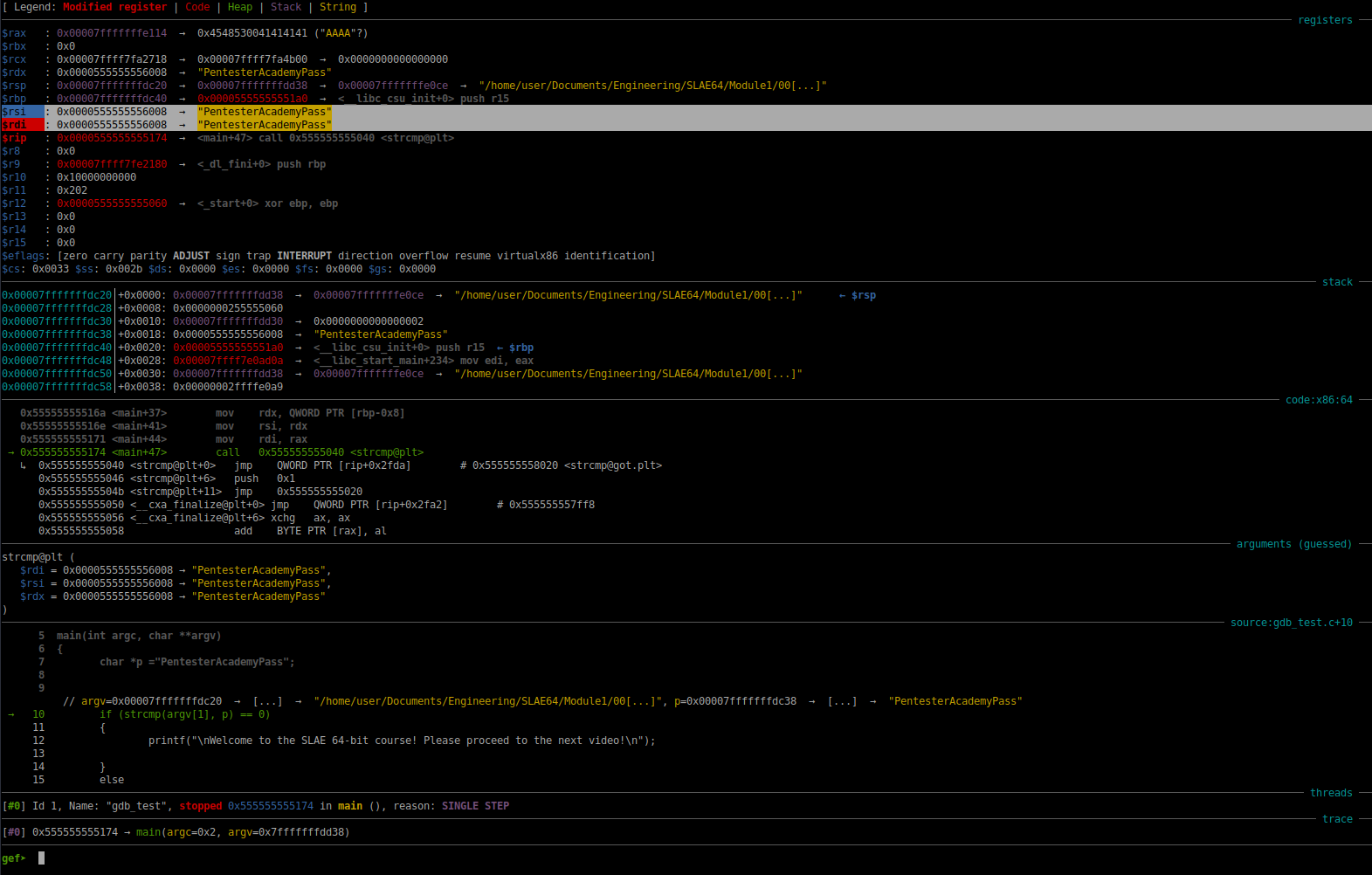Click the $rbx register label
This screenshot has width=1372, height=875.
(x=14, y=46)
